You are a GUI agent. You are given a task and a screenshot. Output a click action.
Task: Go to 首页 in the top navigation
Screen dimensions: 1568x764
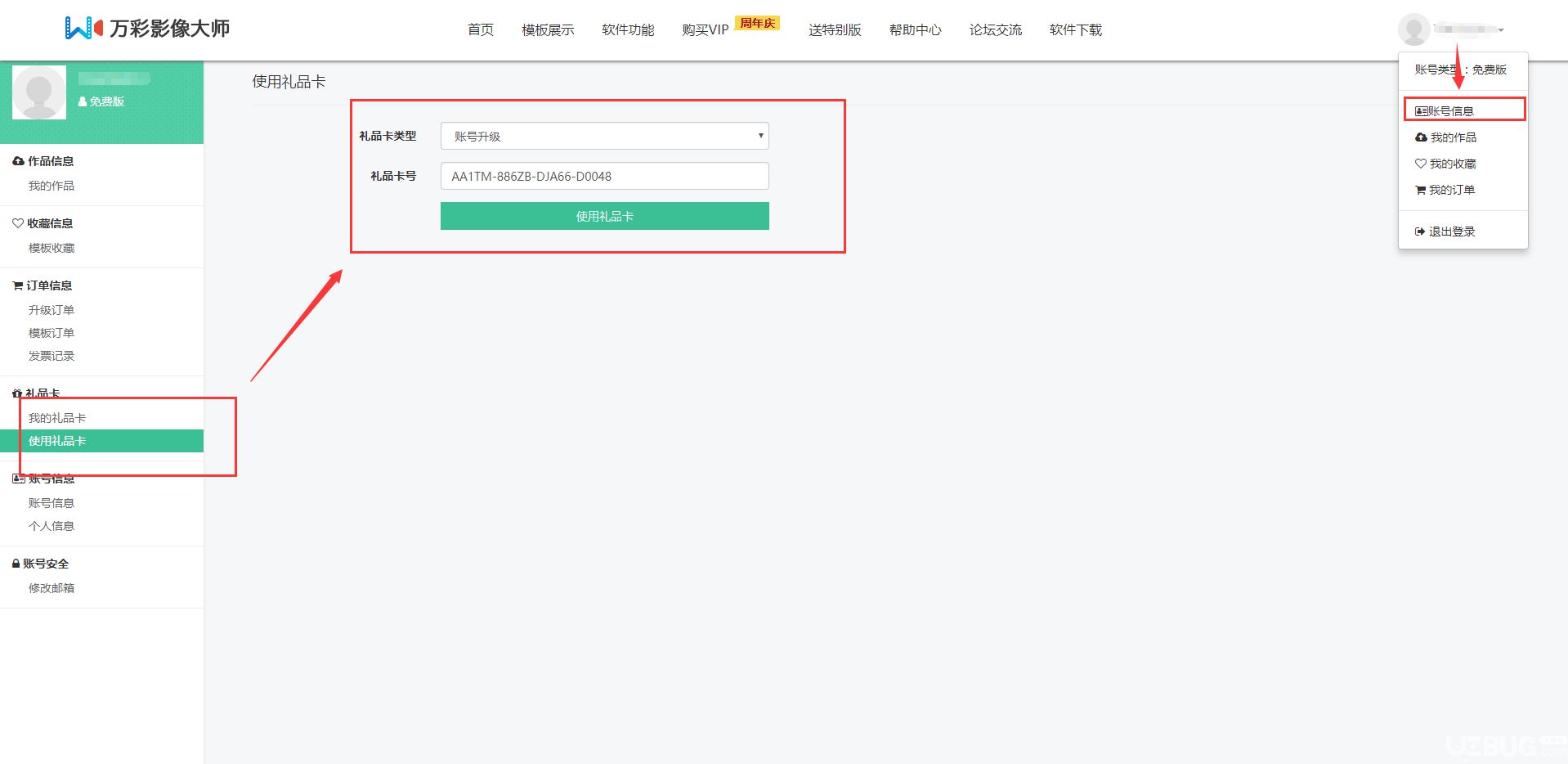click(481, 29)
